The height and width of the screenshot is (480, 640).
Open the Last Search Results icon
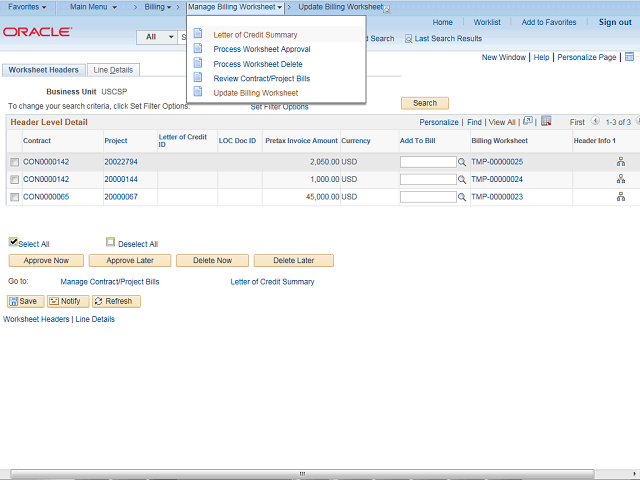(408, 39)
